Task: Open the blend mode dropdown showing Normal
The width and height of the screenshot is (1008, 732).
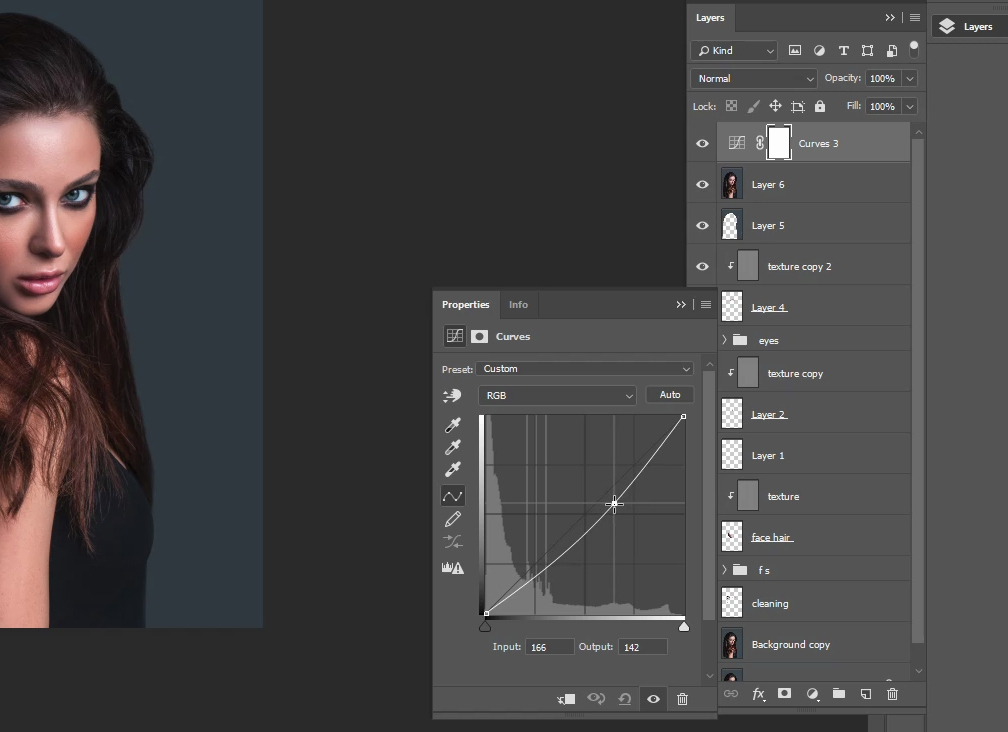Action: (x=752, y=78)
